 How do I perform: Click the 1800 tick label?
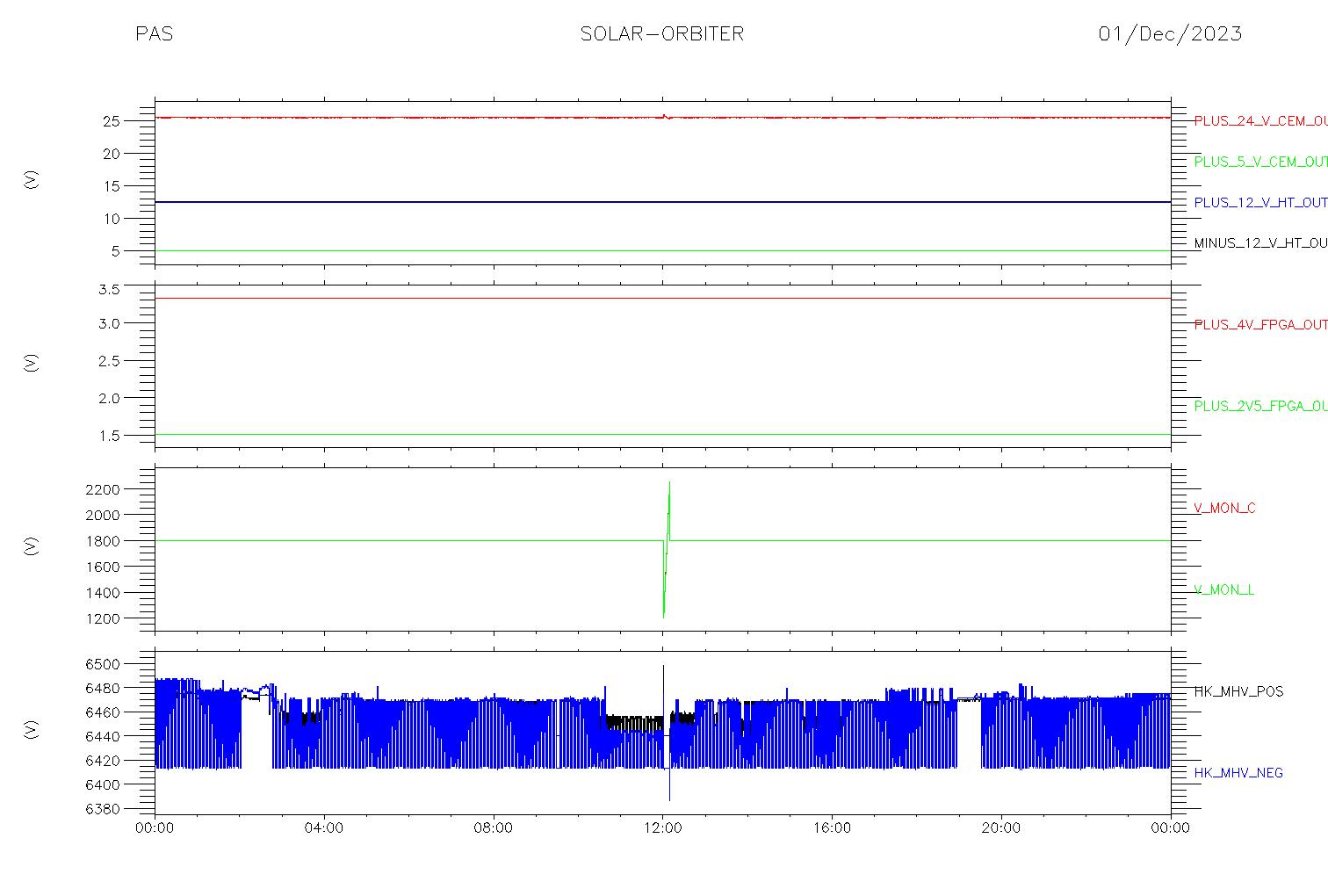click(103, 541)
